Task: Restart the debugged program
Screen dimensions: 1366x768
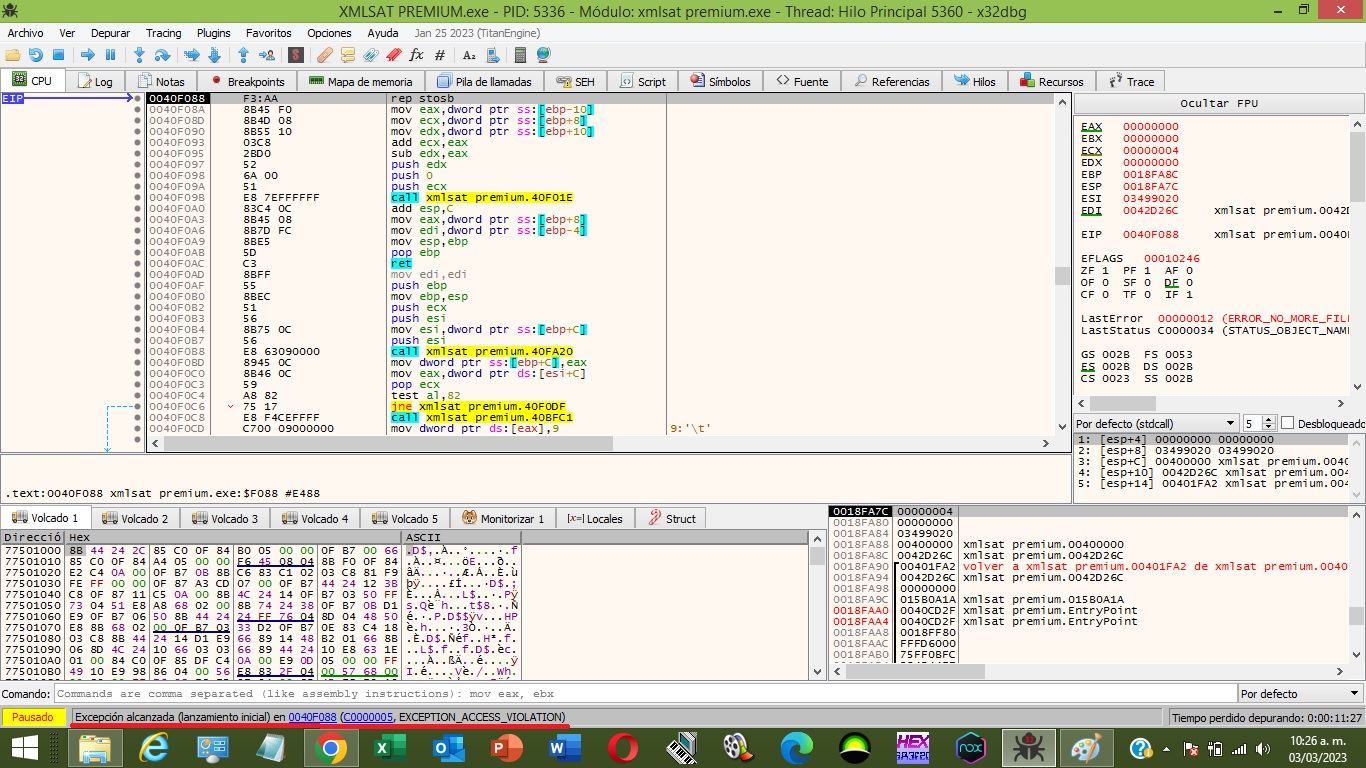Action: coord(36,55)
